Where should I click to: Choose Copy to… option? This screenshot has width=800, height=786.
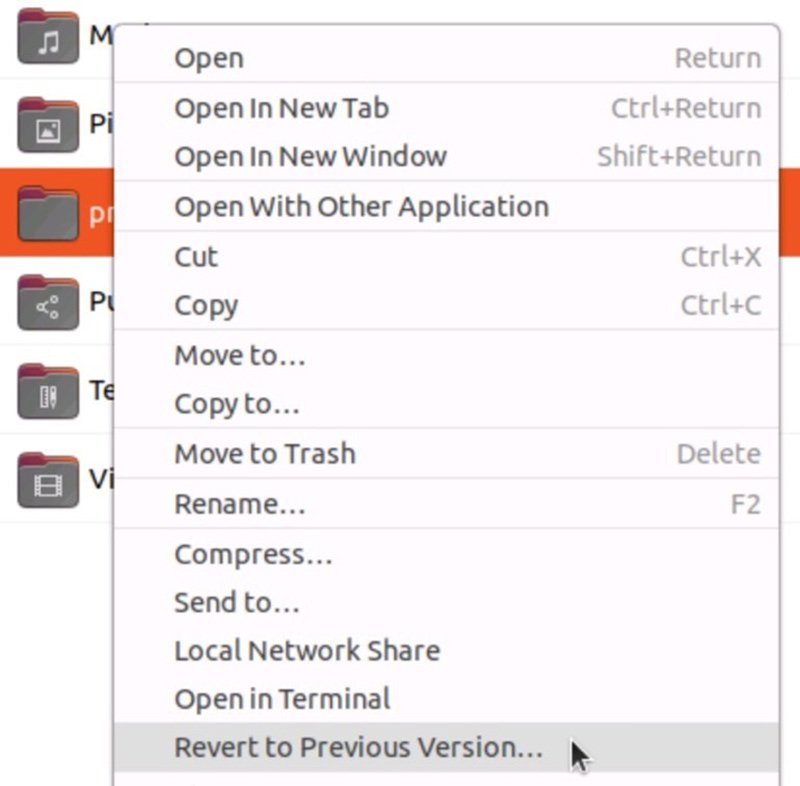[237, 404]
